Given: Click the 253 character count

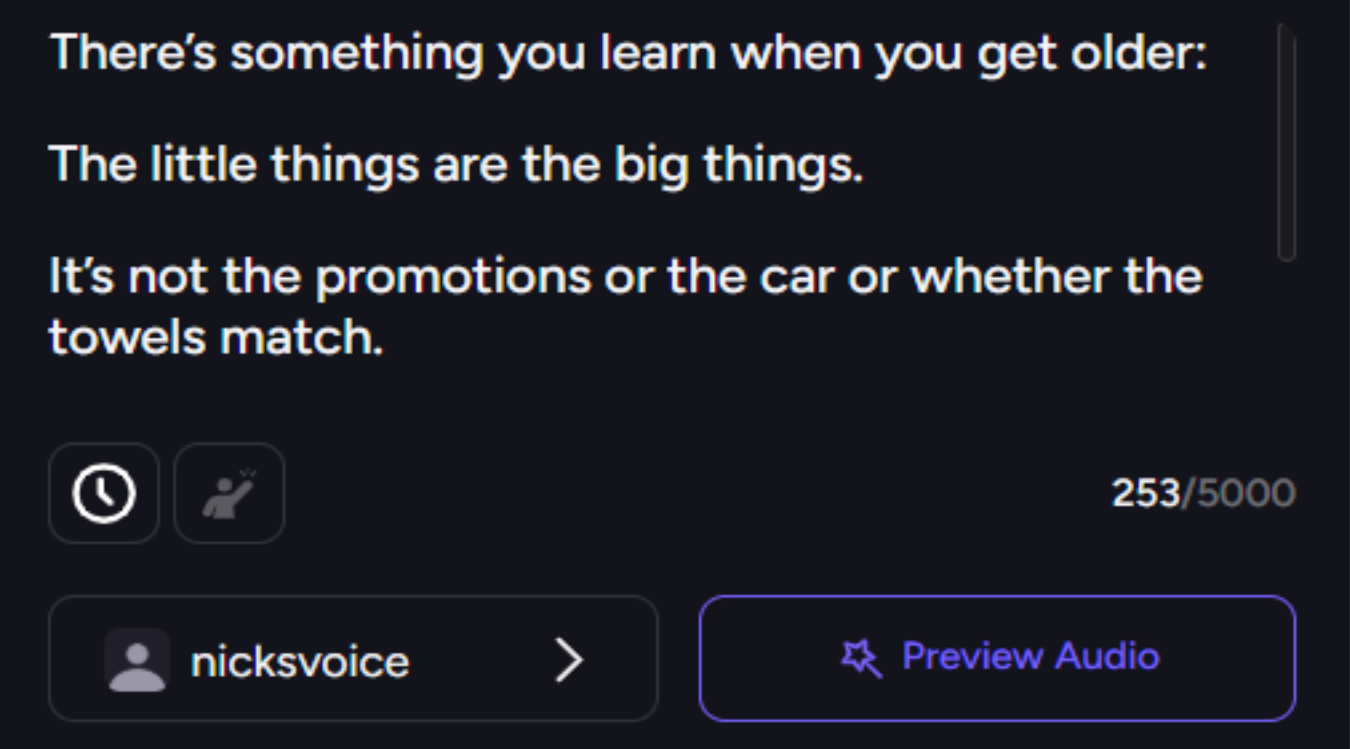Looking at the screenshot, I should [1146, 493].
